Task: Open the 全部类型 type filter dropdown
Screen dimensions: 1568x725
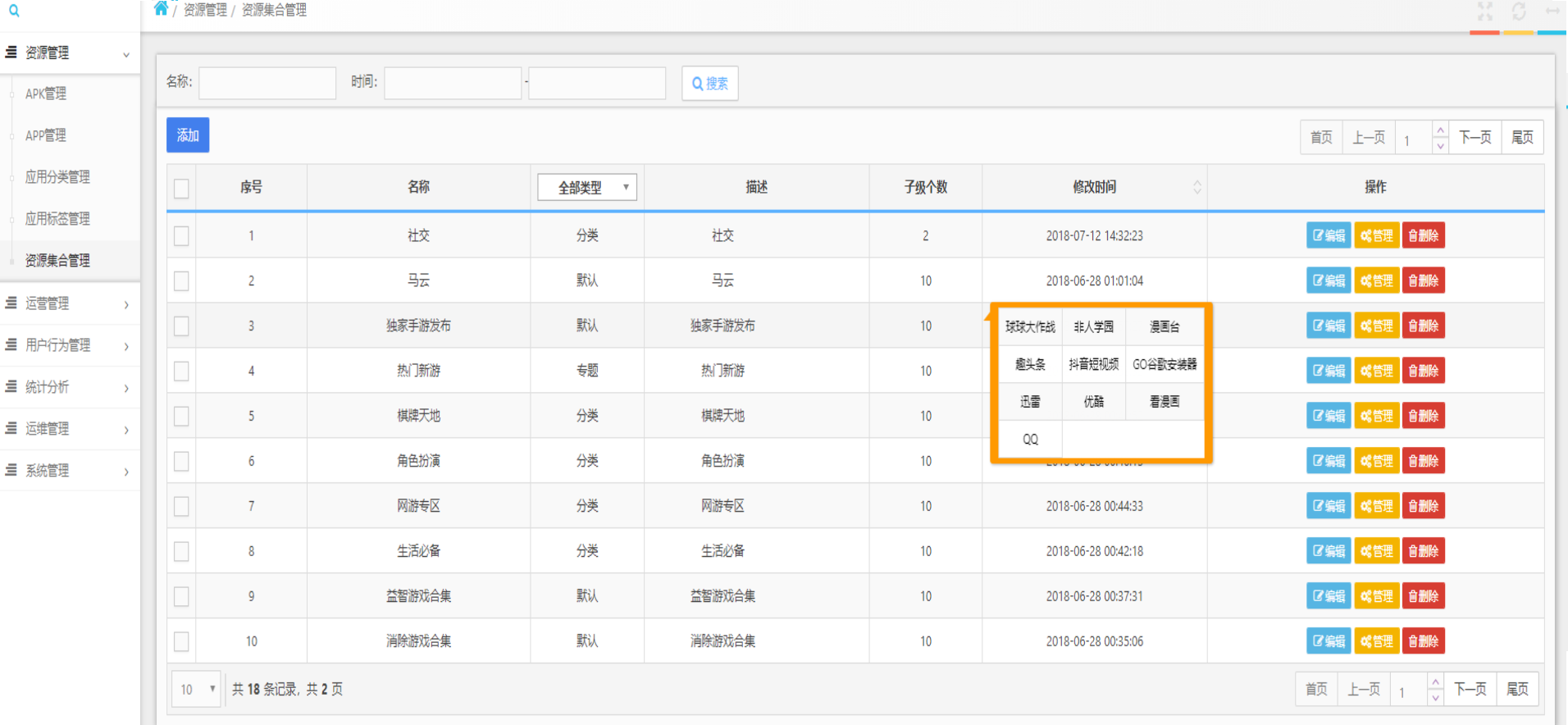Action: pos(587,187)
